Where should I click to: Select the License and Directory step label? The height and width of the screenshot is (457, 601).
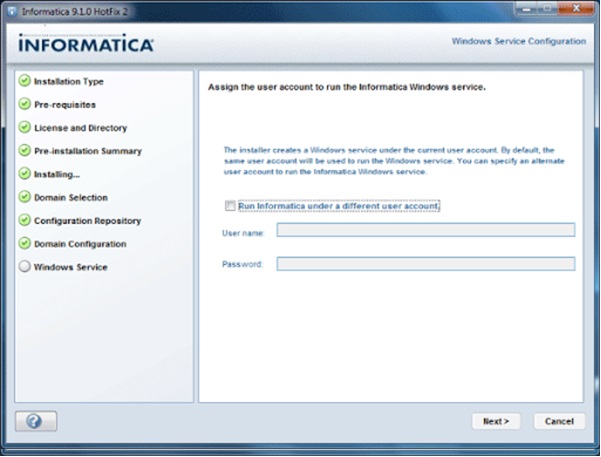tap(80, 128)
